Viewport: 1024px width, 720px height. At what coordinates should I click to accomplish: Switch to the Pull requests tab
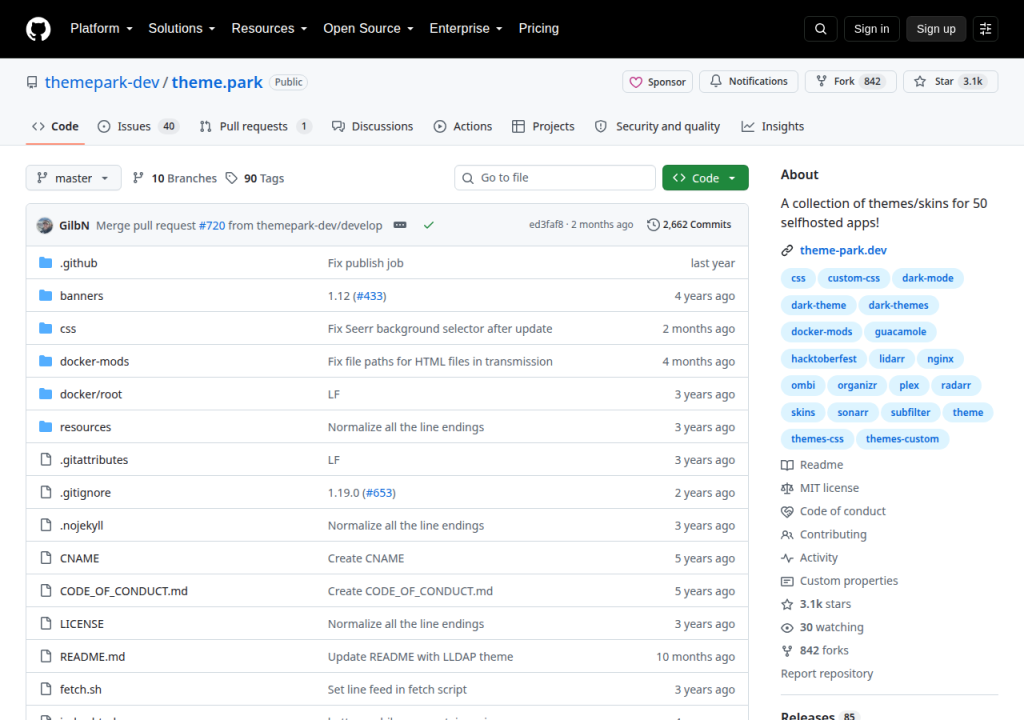click(255, 126)
